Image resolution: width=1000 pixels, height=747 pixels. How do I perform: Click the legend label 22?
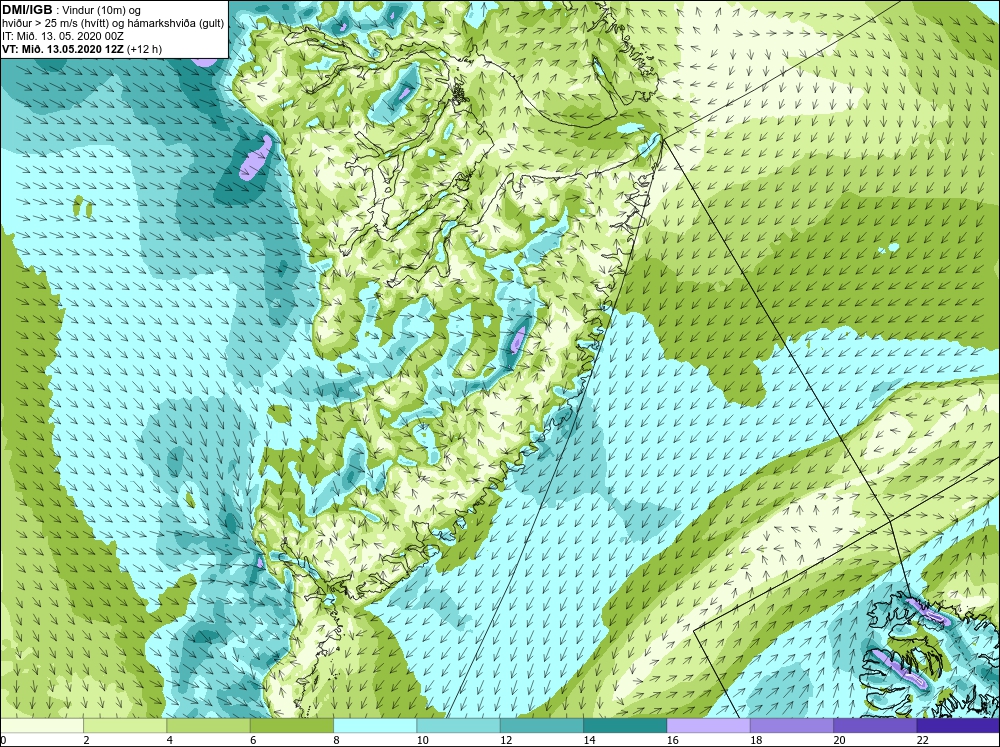click(922, 740)
